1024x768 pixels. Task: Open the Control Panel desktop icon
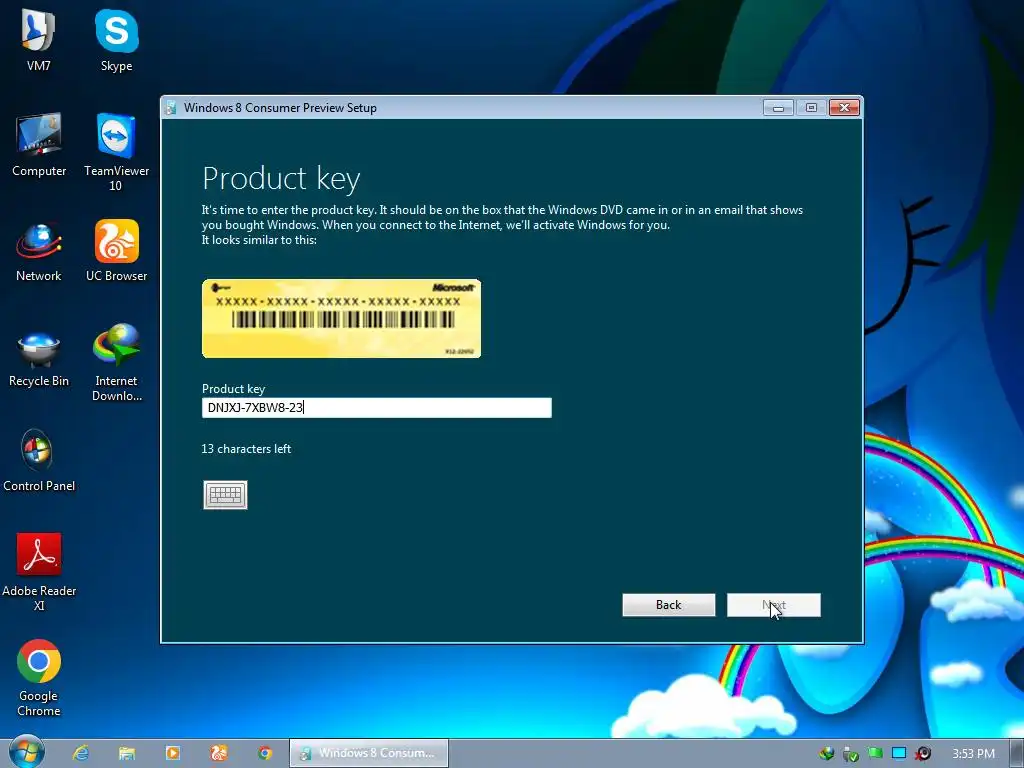point(39,461)
